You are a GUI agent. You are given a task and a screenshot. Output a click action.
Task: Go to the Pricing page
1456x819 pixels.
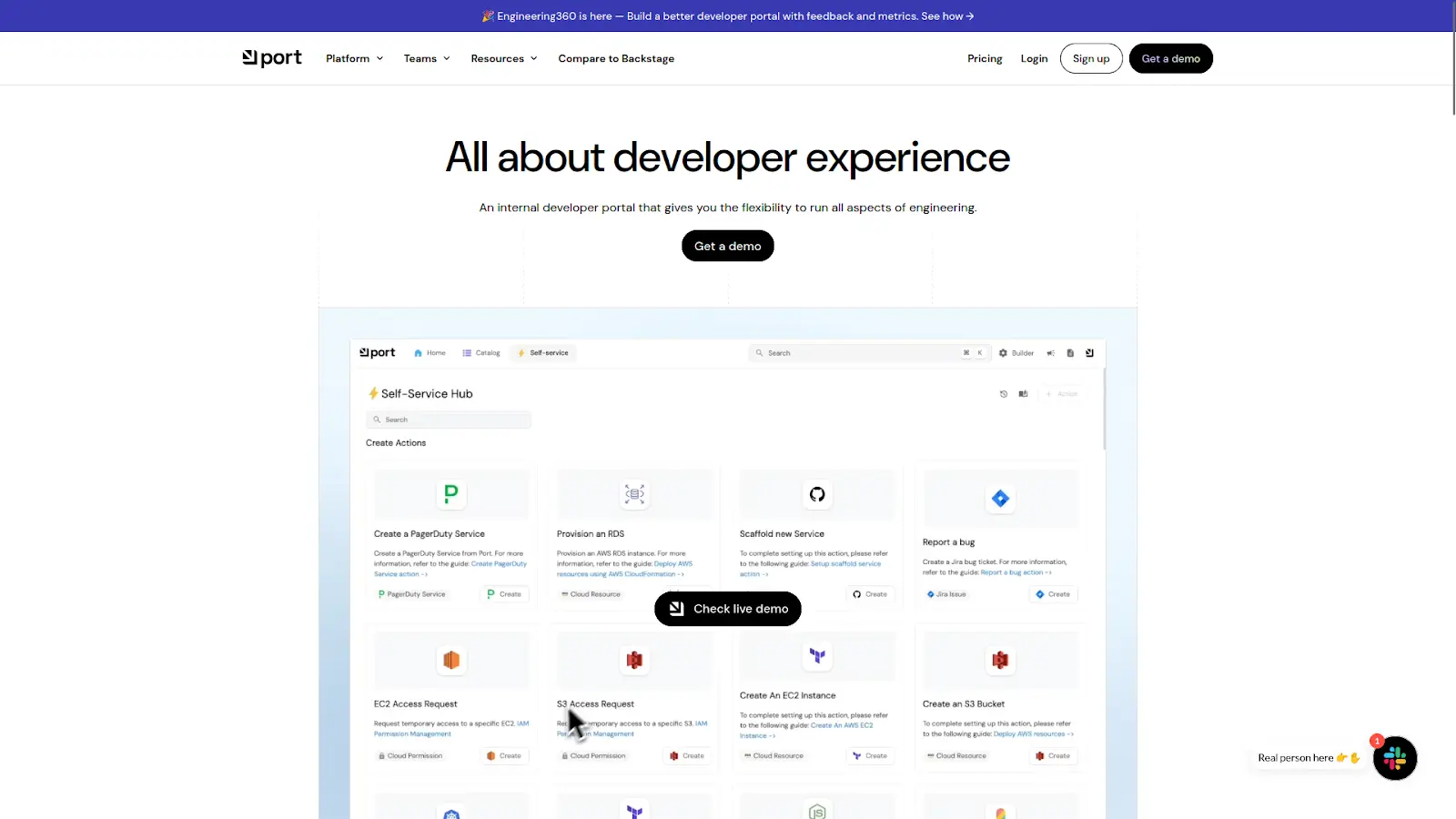pos(985,58)
